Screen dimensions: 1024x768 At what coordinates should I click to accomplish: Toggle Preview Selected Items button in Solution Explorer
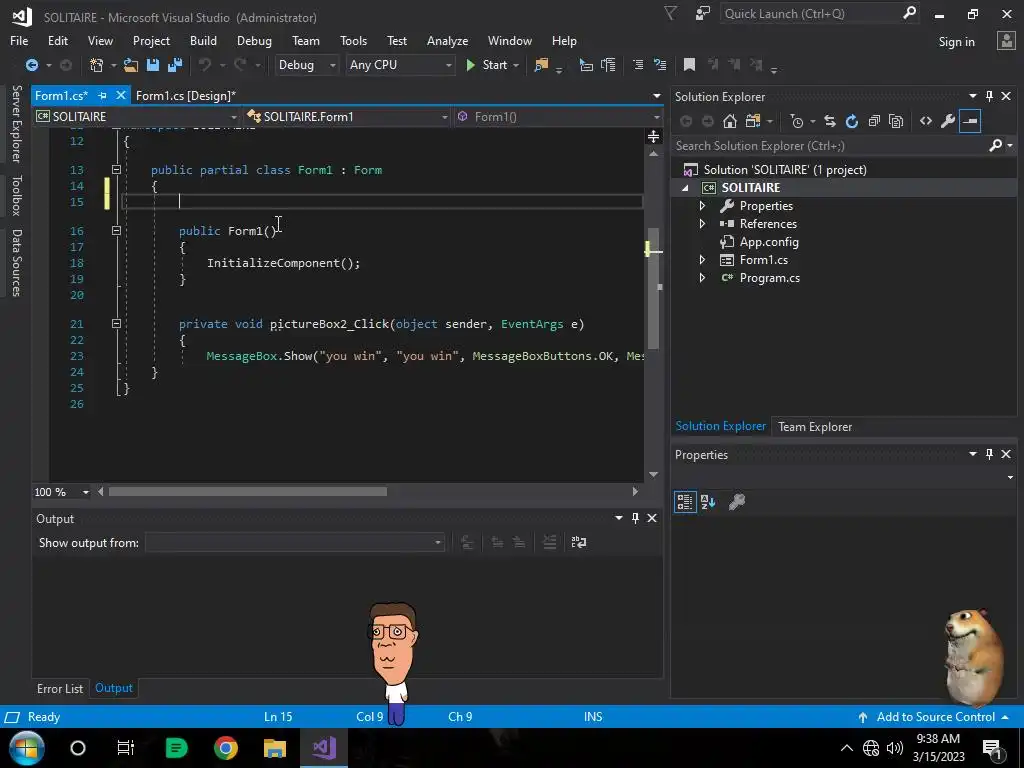(970, 121)
